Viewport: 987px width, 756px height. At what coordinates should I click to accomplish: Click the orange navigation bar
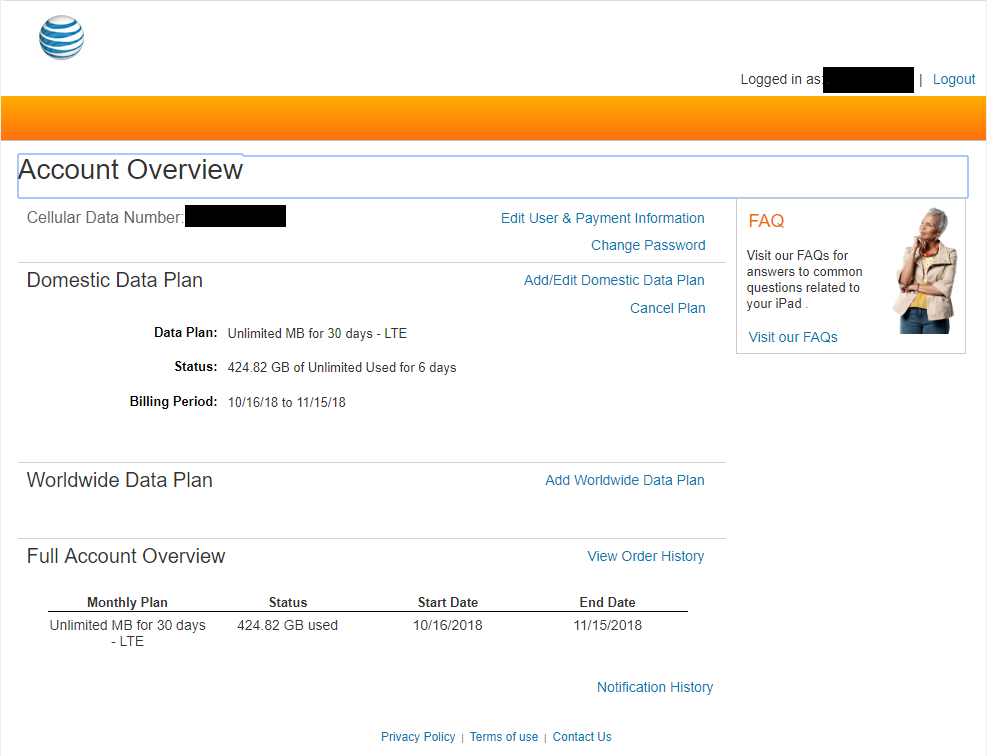coord(493,117)
